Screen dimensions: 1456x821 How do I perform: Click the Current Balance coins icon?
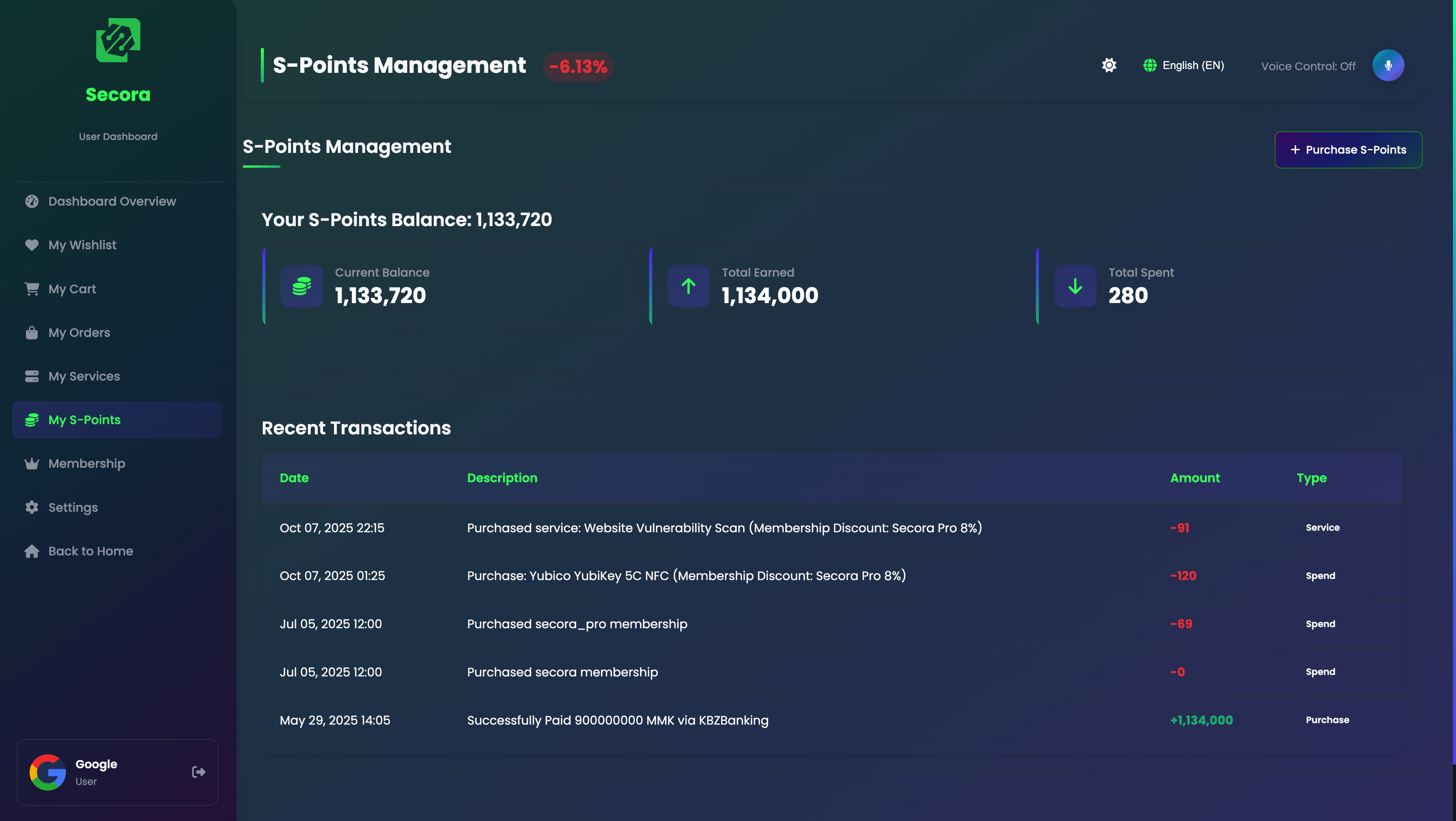(302, 286)
